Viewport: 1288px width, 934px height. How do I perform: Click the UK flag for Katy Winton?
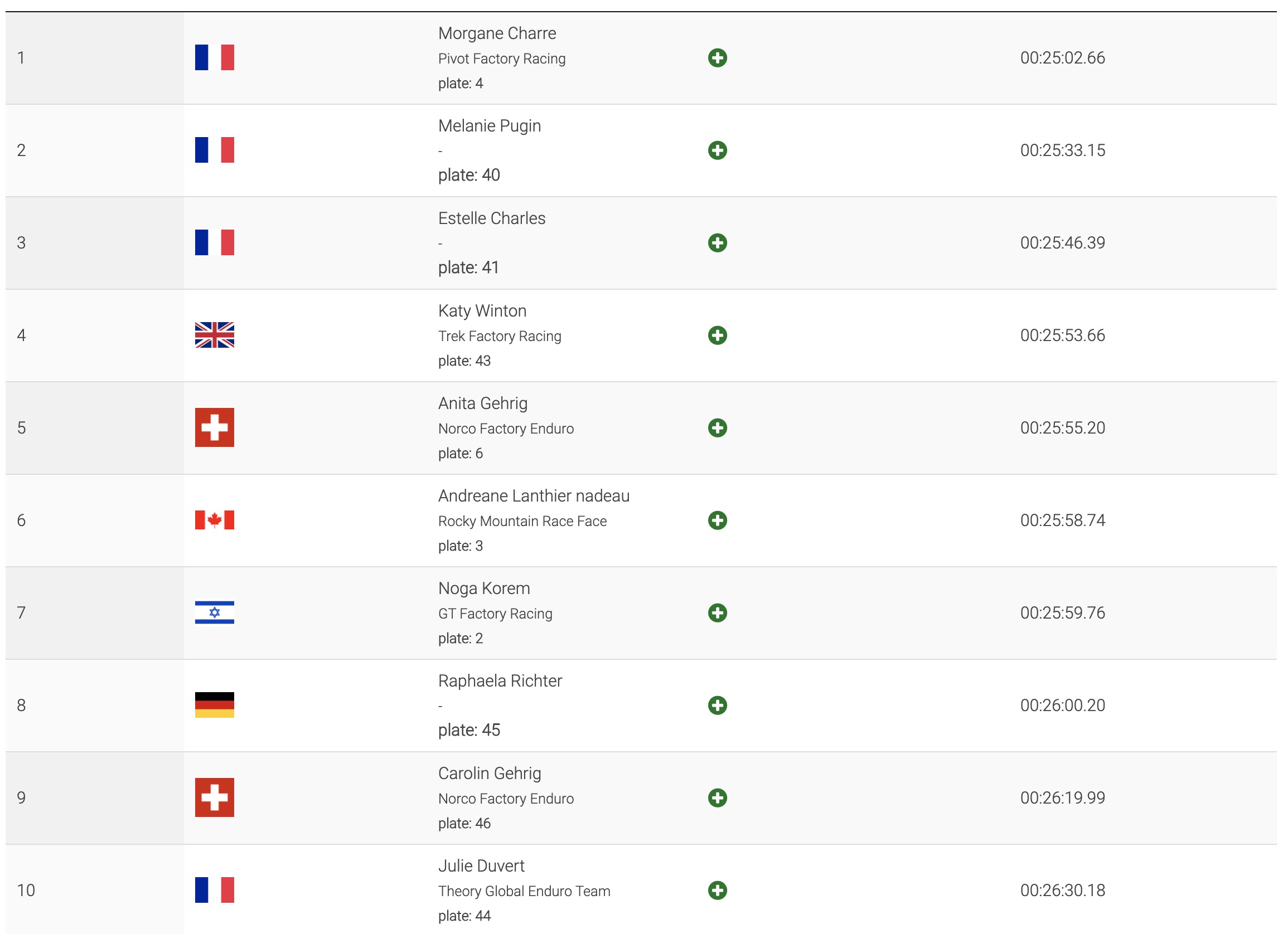[x=214, y=335]
